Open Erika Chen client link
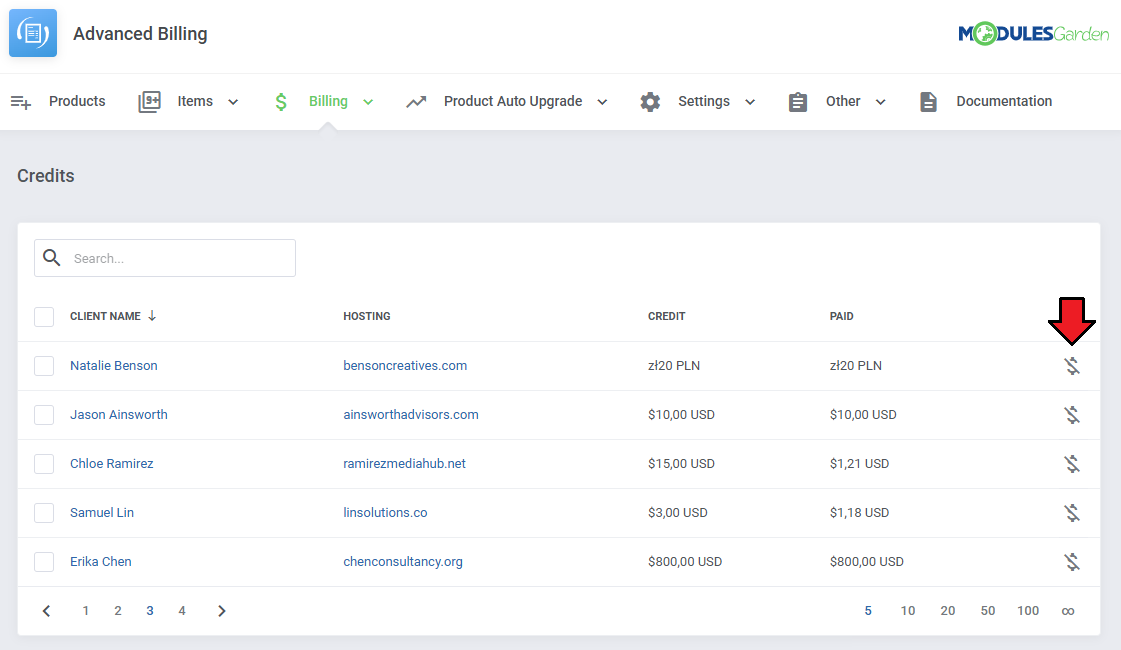The height and width of the screenshot is (650, 1121). [101, 561]
